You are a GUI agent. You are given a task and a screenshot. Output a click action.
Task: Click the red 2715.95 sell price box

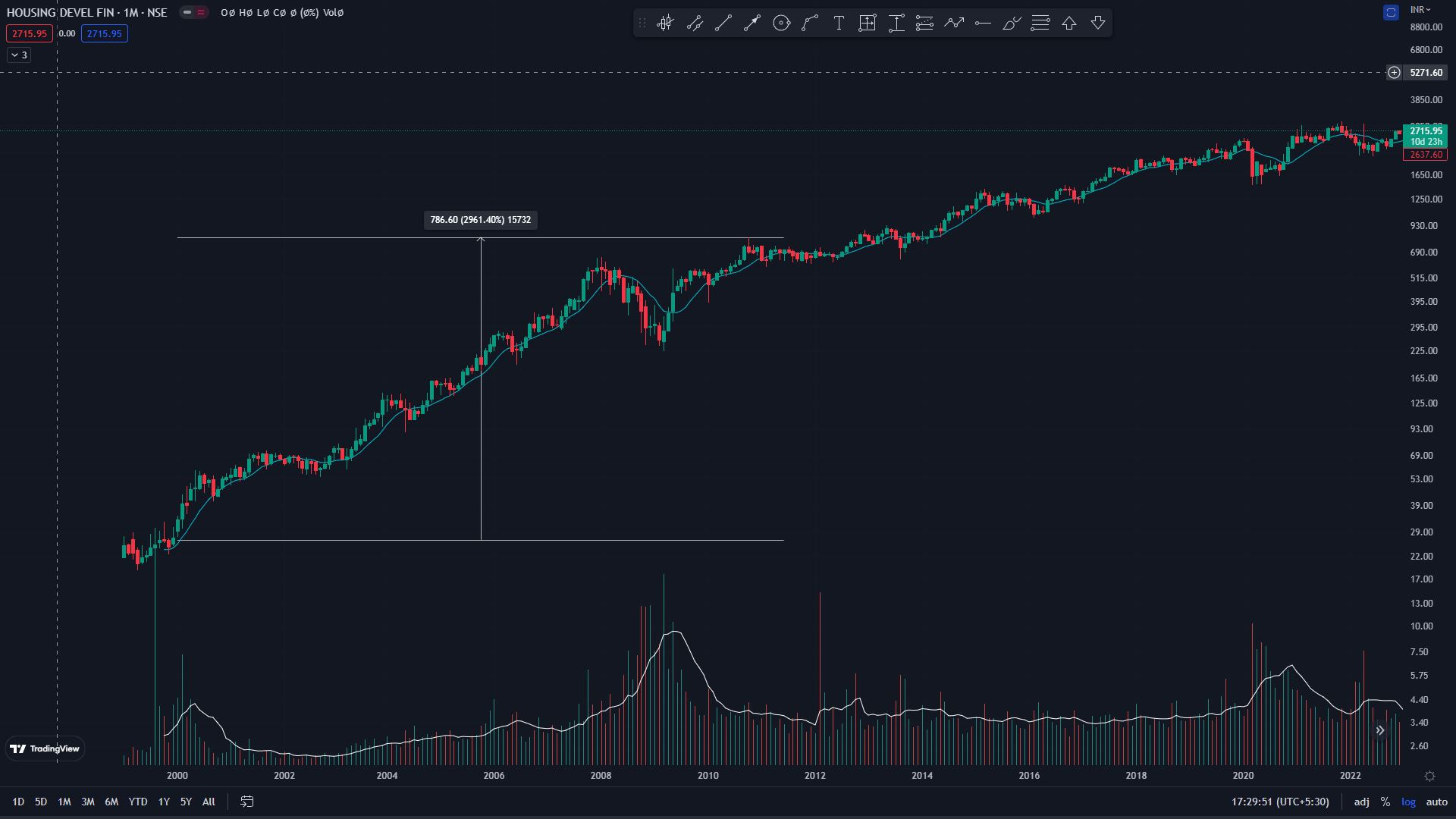30,33
